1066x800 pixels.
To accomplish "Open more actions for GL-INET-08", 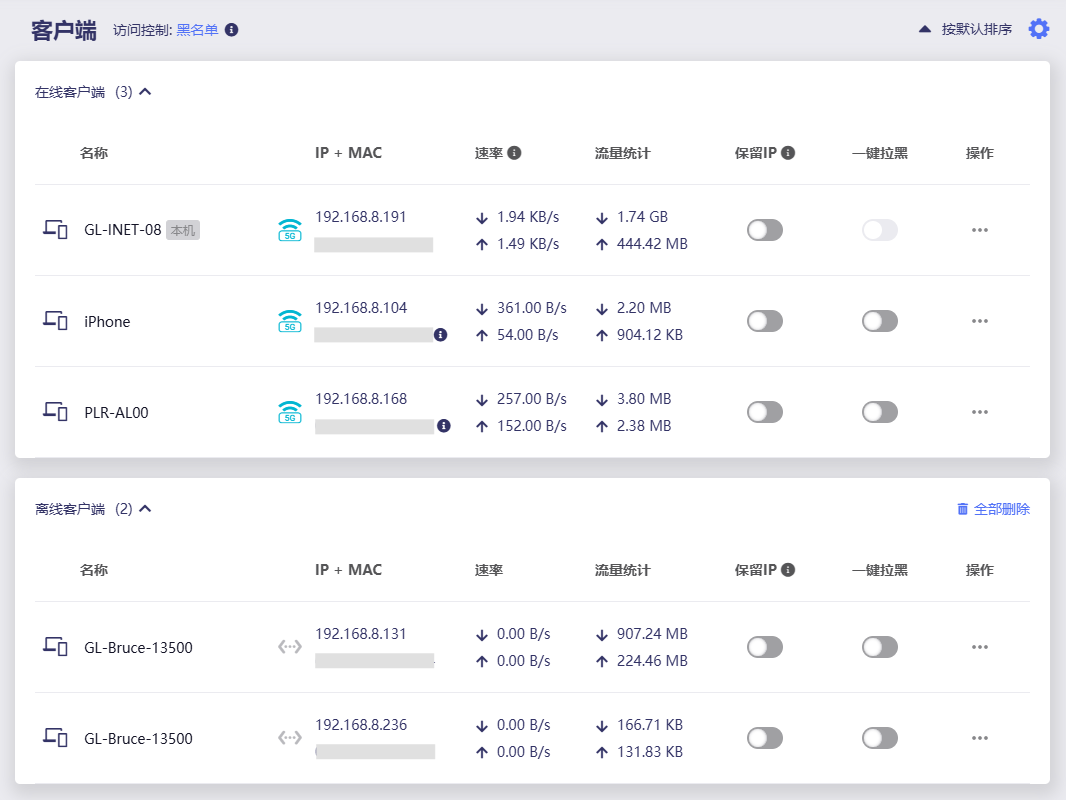I will pyautogui.click(x=980, y=230).
